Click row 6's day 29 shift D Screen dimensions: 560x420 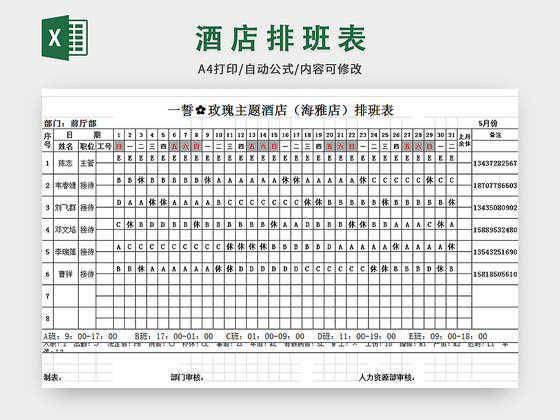click(429, 269)
